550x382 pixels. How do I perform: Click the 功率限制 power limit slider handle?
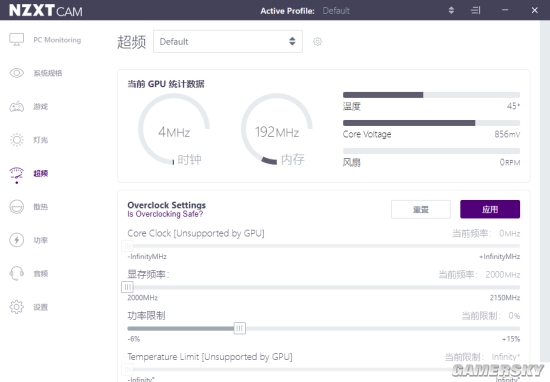[x=240, y=328]
